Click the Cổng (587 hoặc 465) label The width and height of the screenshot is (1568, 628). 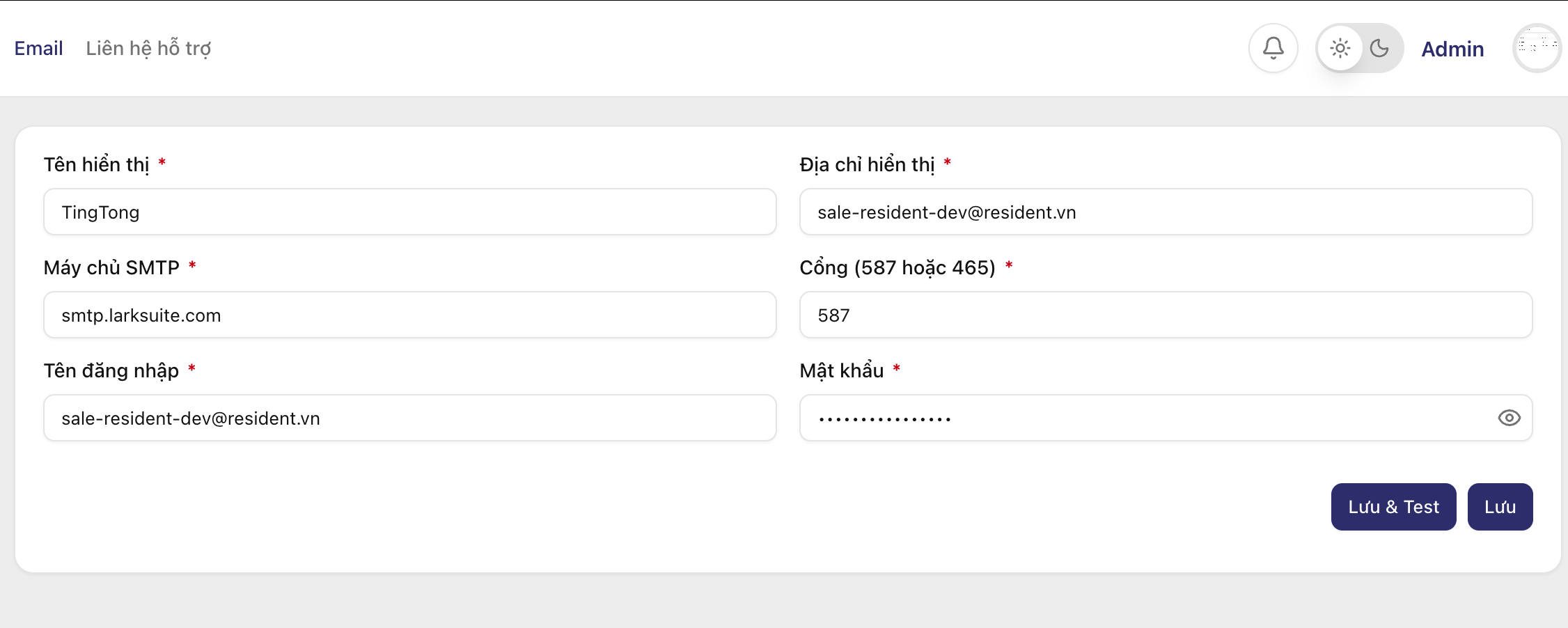pyautogui.click(x=897, y=267)
